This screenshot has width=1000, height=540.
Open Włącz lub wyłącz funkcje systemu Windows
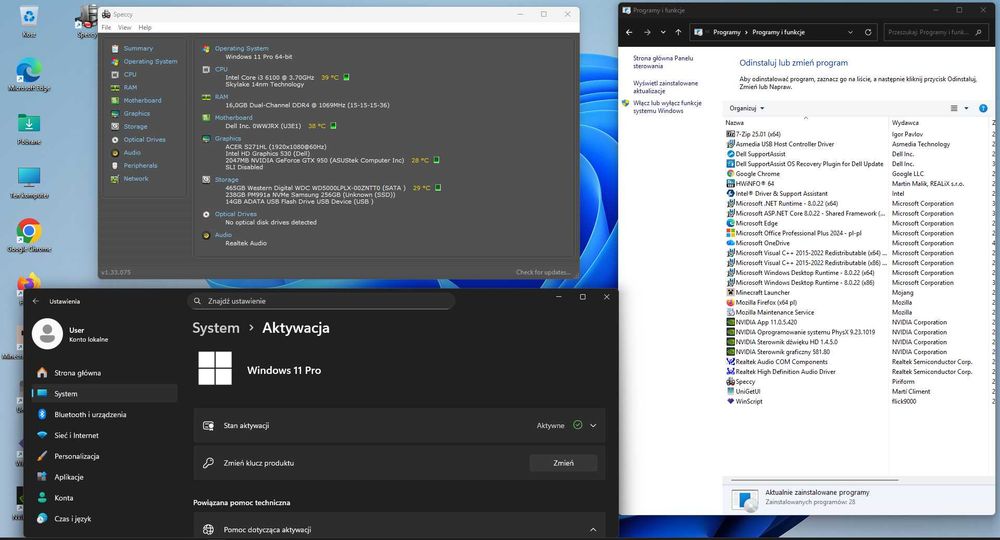(x=666, y=106)
